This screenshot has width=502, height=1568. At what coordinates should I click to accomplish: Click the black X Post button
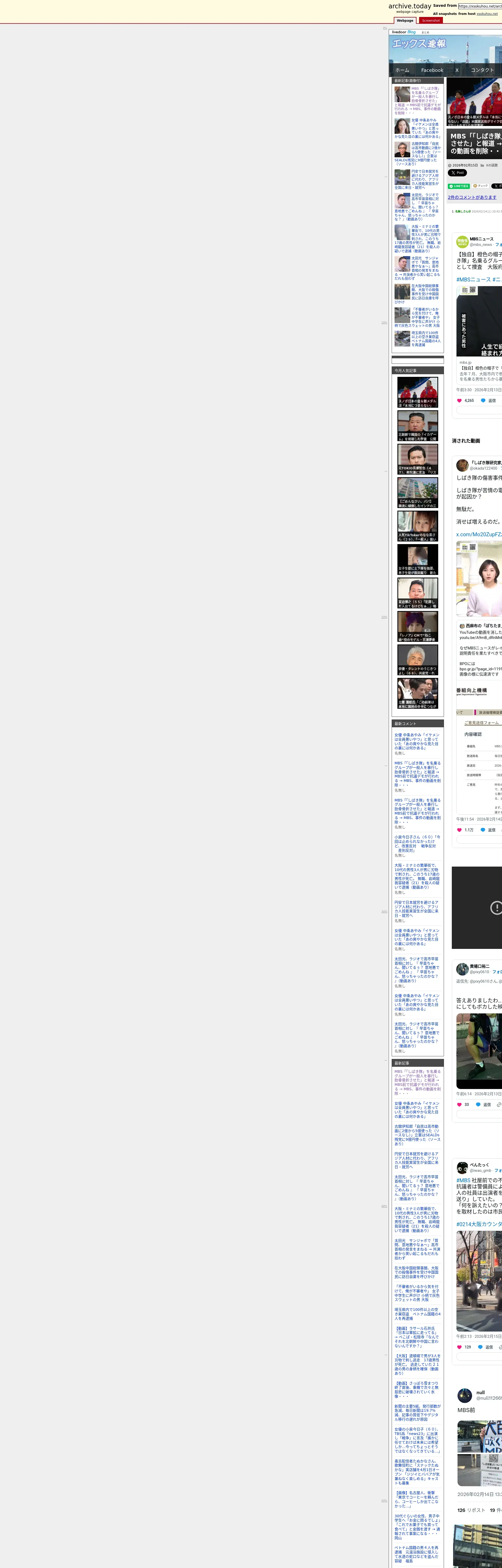(458, 173)
